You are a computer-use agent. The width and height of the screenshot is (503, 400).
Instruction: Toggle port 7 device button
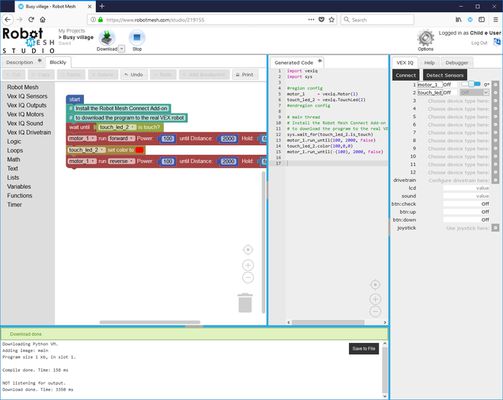495,133
